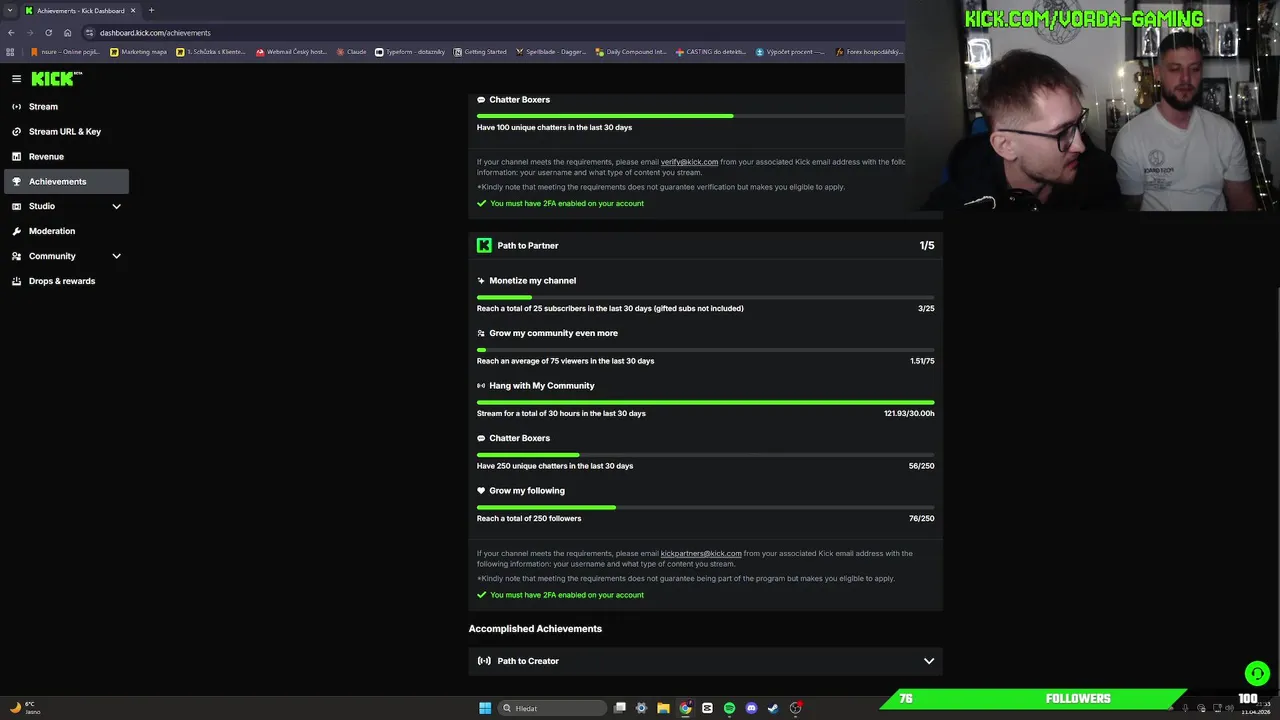The height and width of the screenshot is (720, 1280).
Task: Open Steam from the taskbar
Action: pos(773,708)
